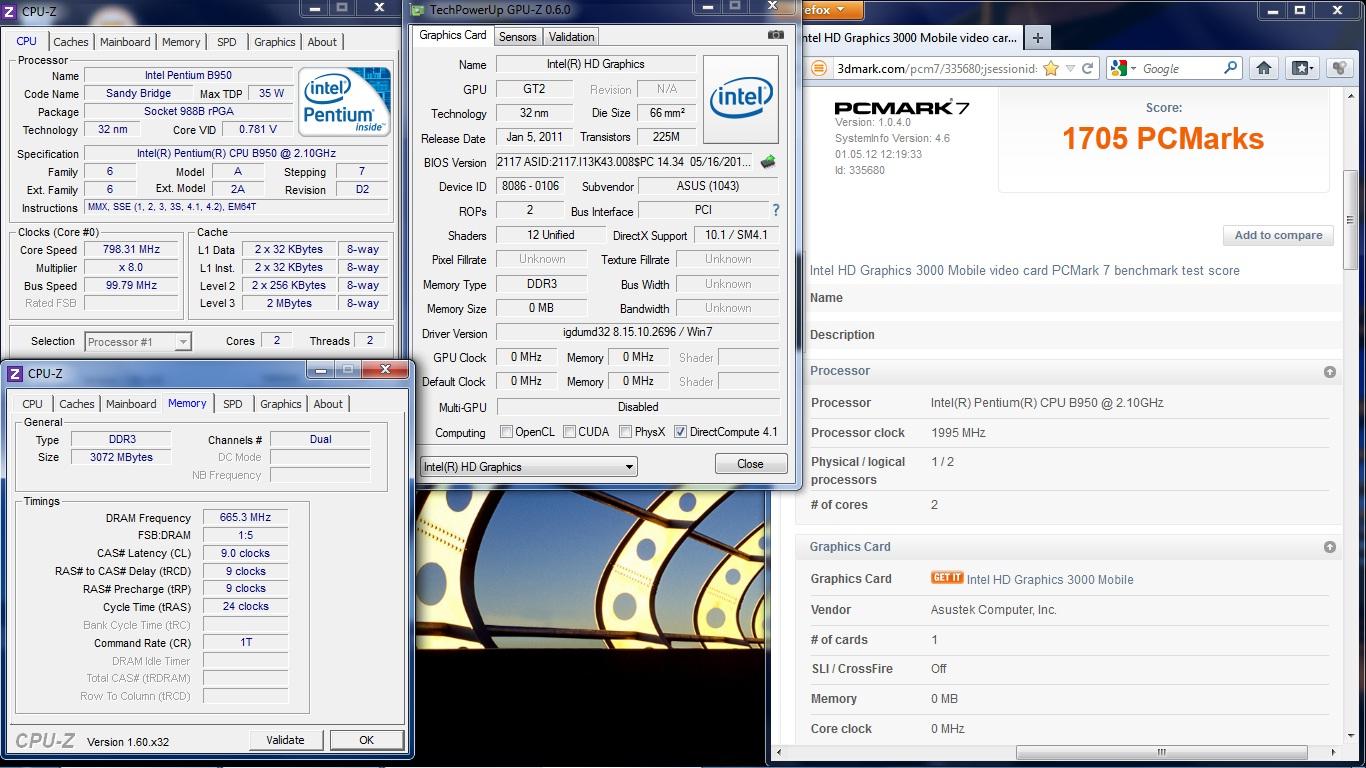
Task: Open the Processor #1 selection dropdown
Action: [138, 342]
